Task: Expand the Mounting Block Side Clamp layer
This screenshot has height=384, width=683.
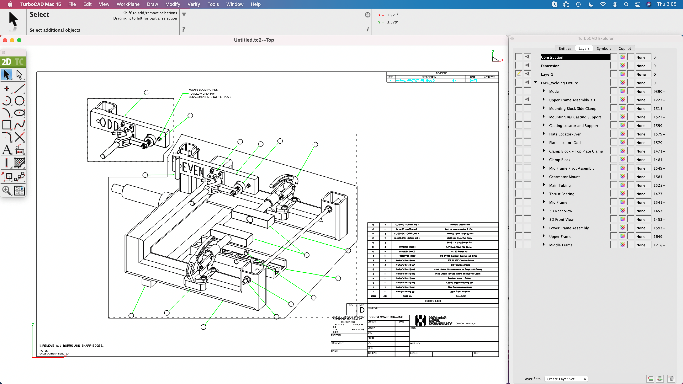Action: (544, 108)
